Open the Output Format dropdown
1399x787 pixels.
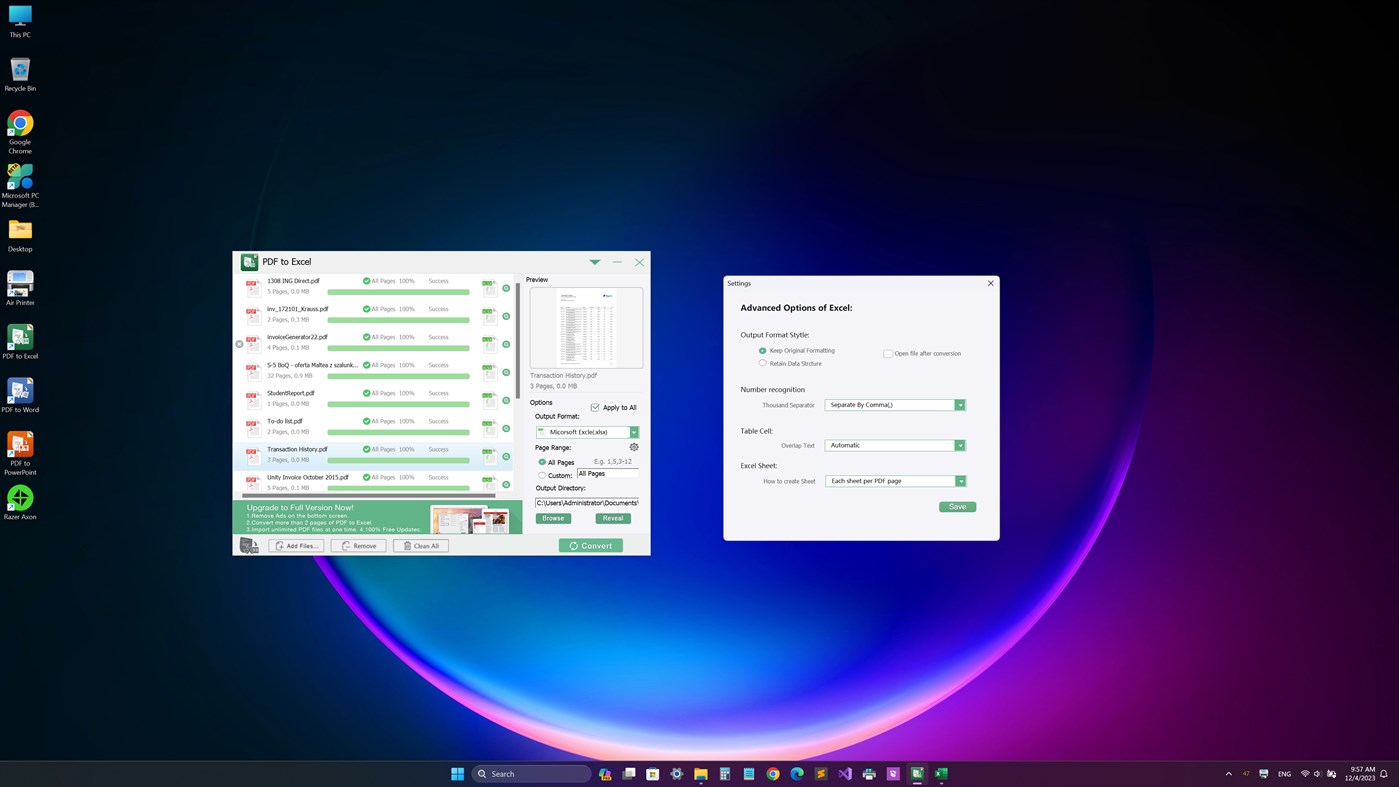(x=632, y=431)
